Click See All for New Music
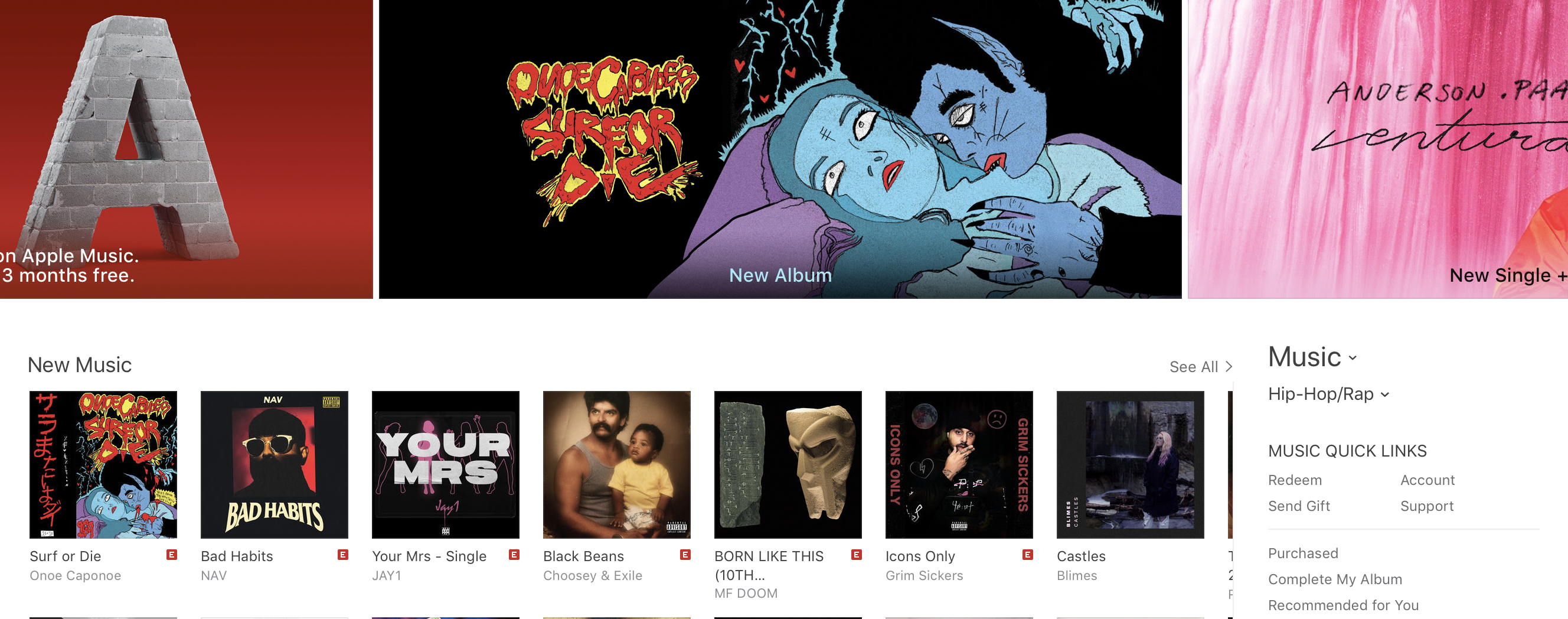Screen dimensions: 1568x619 click(1200, 367)
